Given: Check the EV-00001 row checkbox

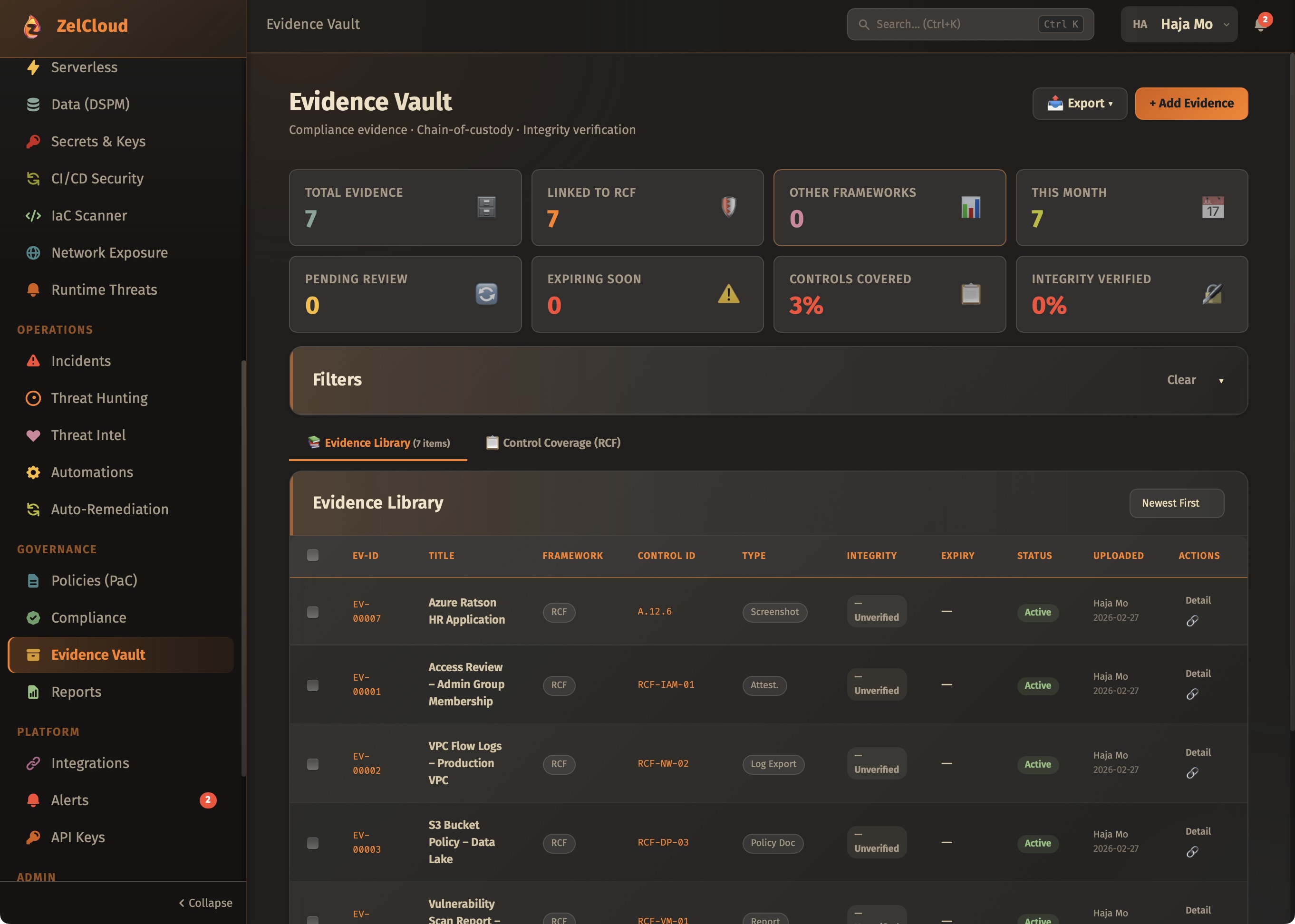Looking at the screenshot, I should tap(313, 685).
